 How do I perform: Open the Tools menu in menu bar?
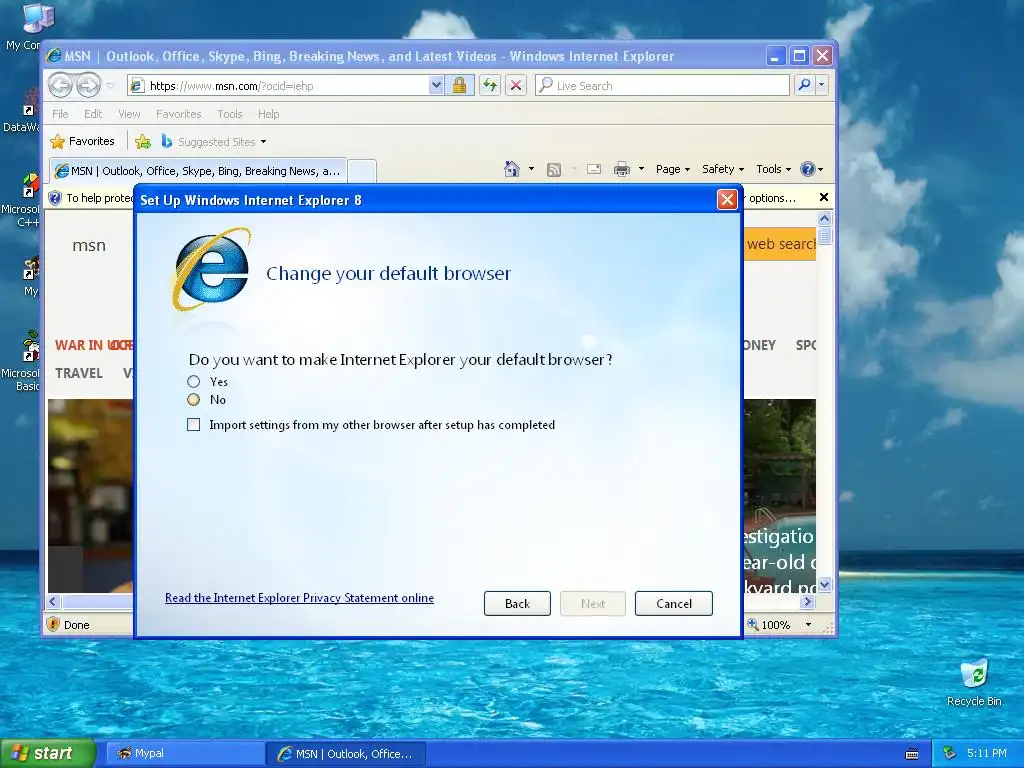[229, 114]
